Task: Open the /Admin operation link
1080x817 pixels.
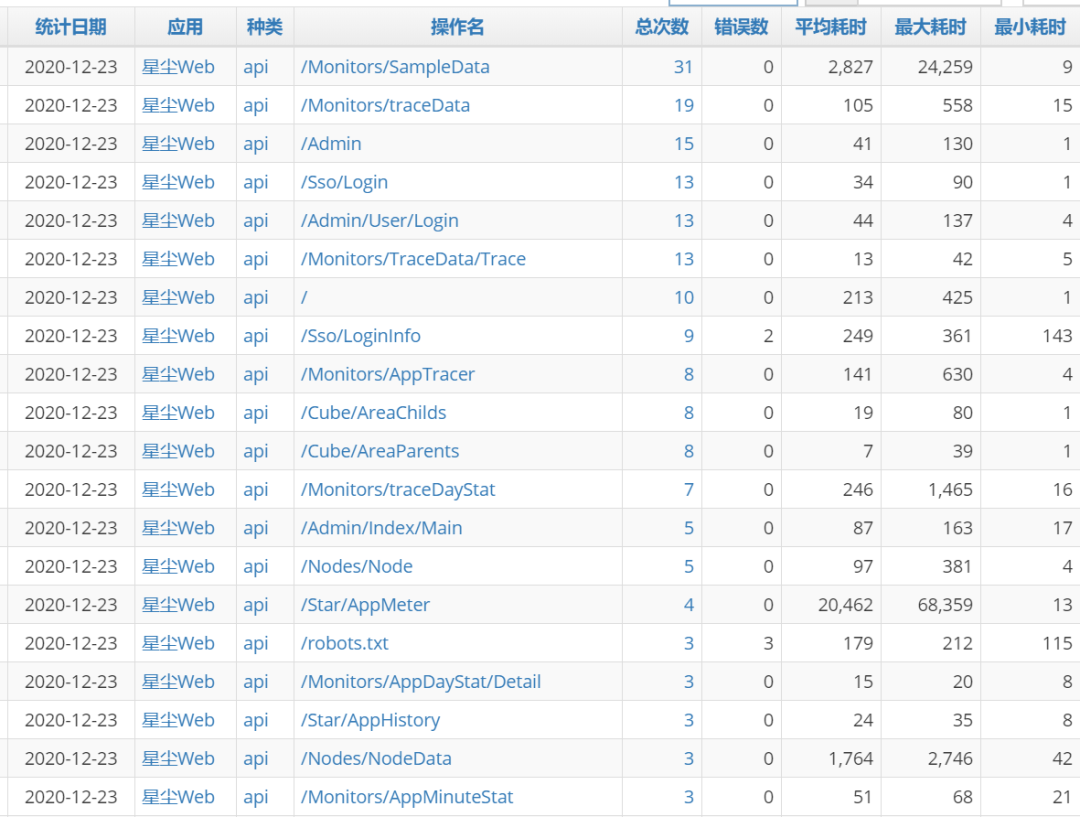Action: pyautogui.click(x=331, y=144)
